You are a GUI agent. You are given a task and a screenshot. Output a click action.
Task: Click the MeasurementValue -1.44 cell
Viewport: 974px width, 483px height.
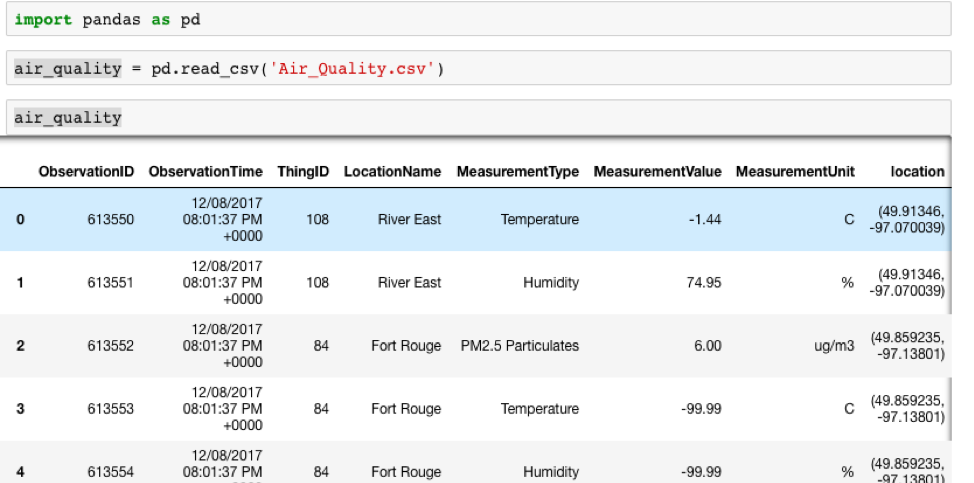[705, 219]
